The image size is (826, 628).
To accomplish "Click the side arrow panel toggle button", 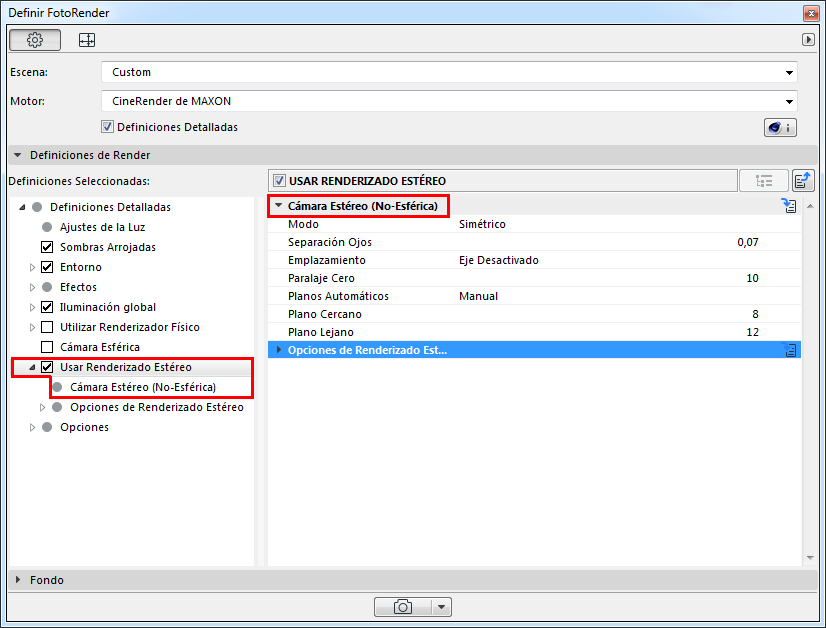I will [808, 40].
